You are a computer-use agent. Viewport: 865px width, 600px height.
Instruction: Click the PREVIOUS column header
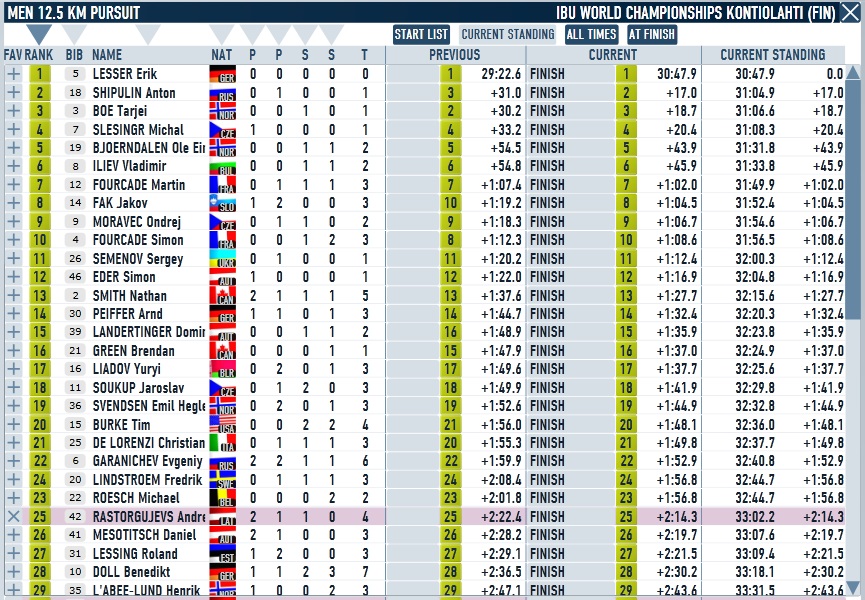455,55
